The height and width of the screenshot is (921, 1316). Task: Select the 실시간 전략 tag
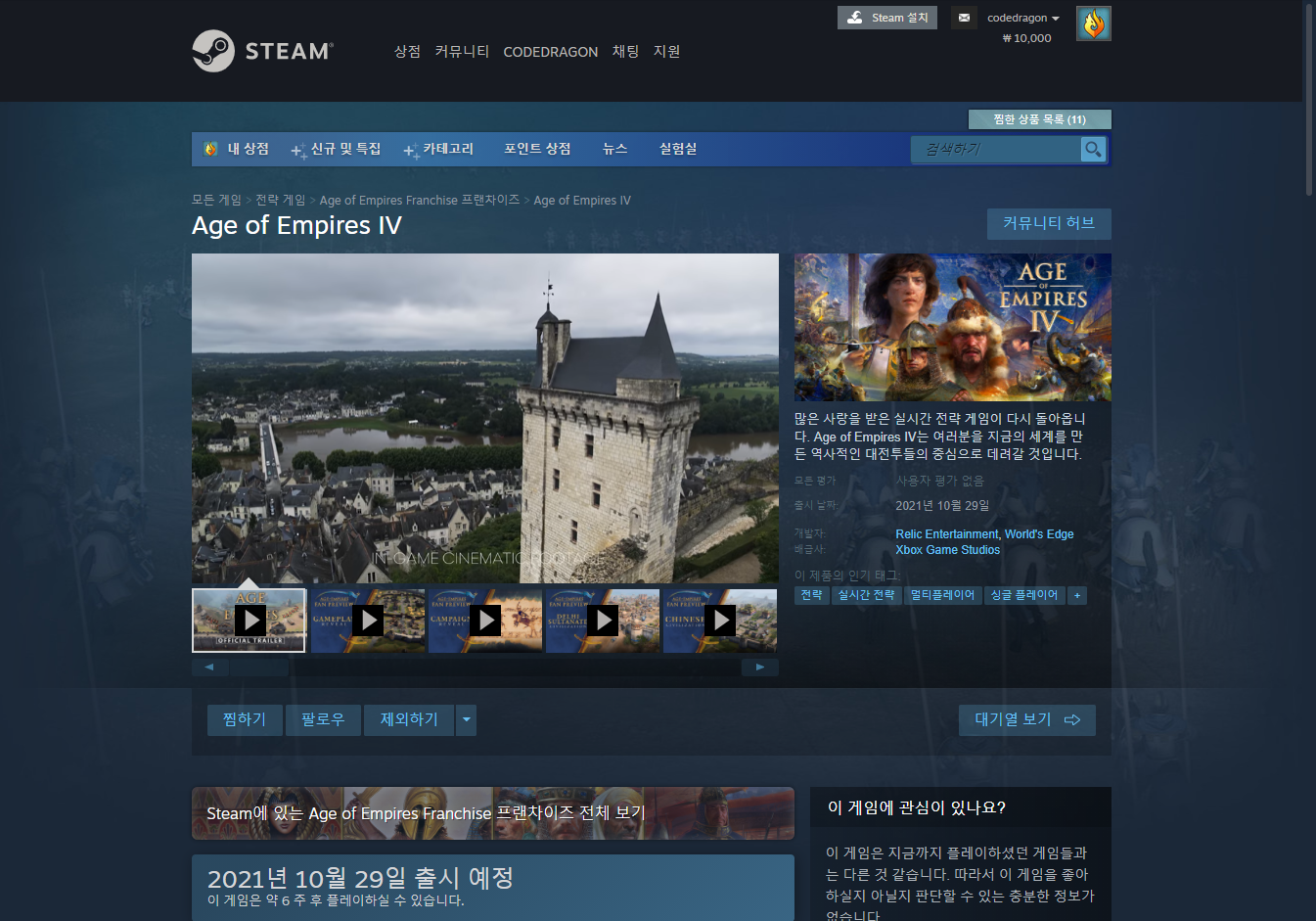867,595
